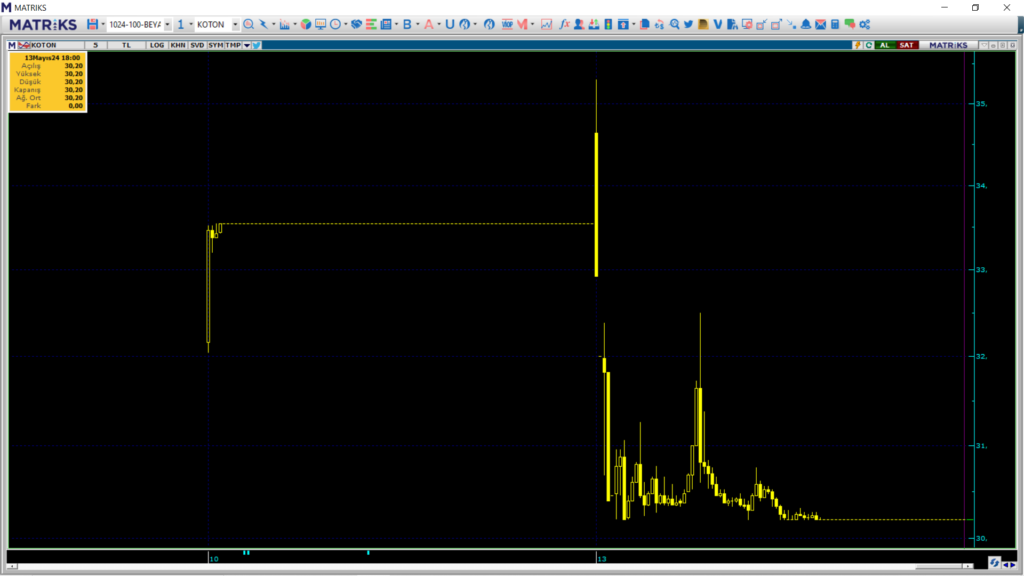Click the magnifier search icon after KOTON
The height and width of the screenshot is (576, 1024).
(249, 24)
